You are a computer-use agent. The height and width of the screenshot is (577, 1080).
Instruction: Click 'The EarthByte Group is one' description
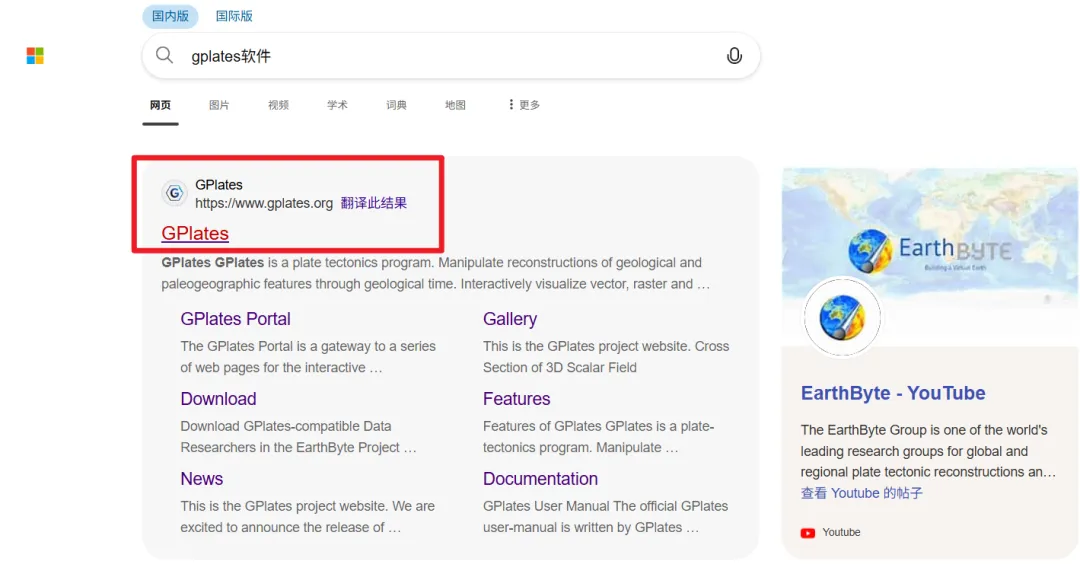coord(928,451)
